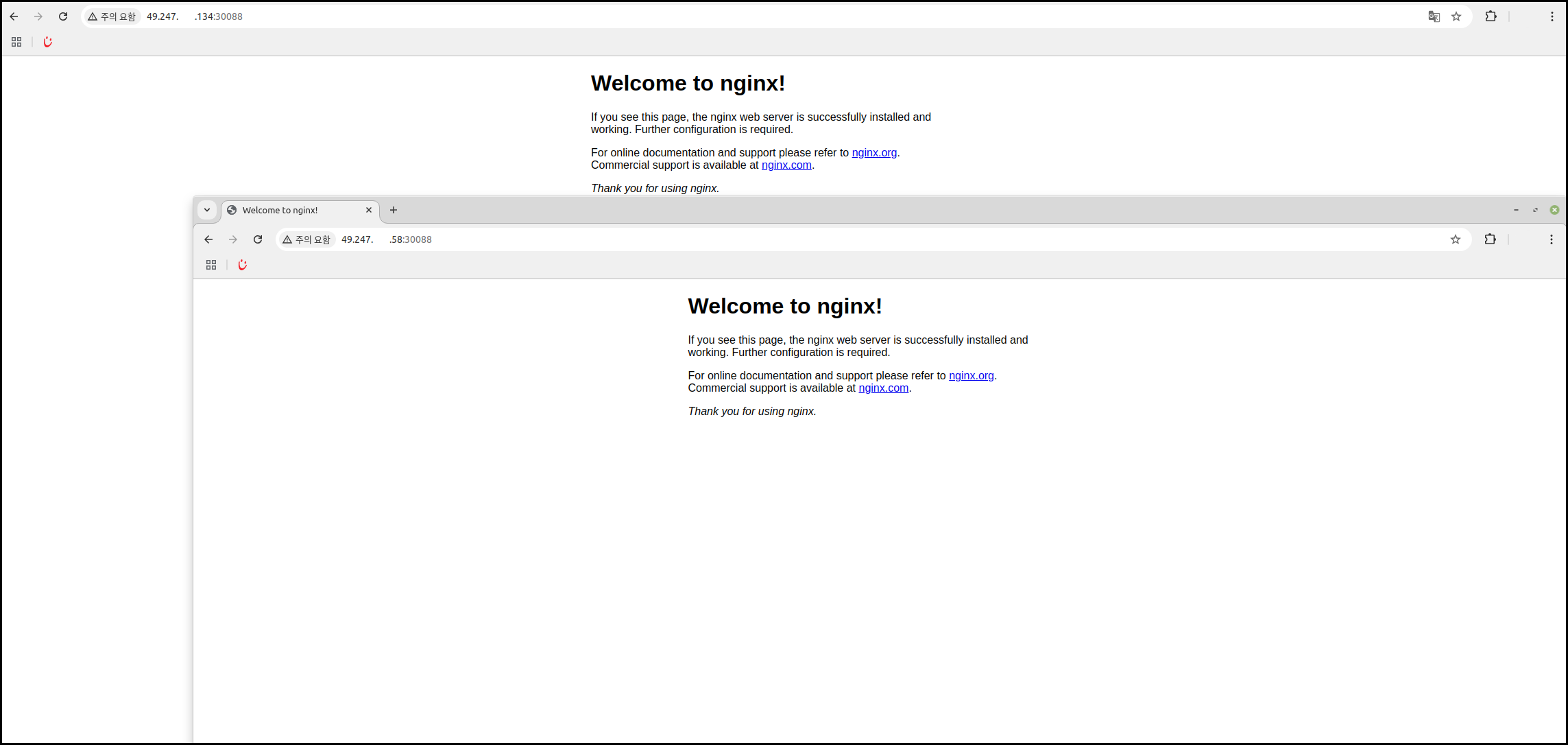Open the front browser's three-dot menu
Image resolution: width=1568 pixels, height=745 pixels.
[x=1552, y=239]
